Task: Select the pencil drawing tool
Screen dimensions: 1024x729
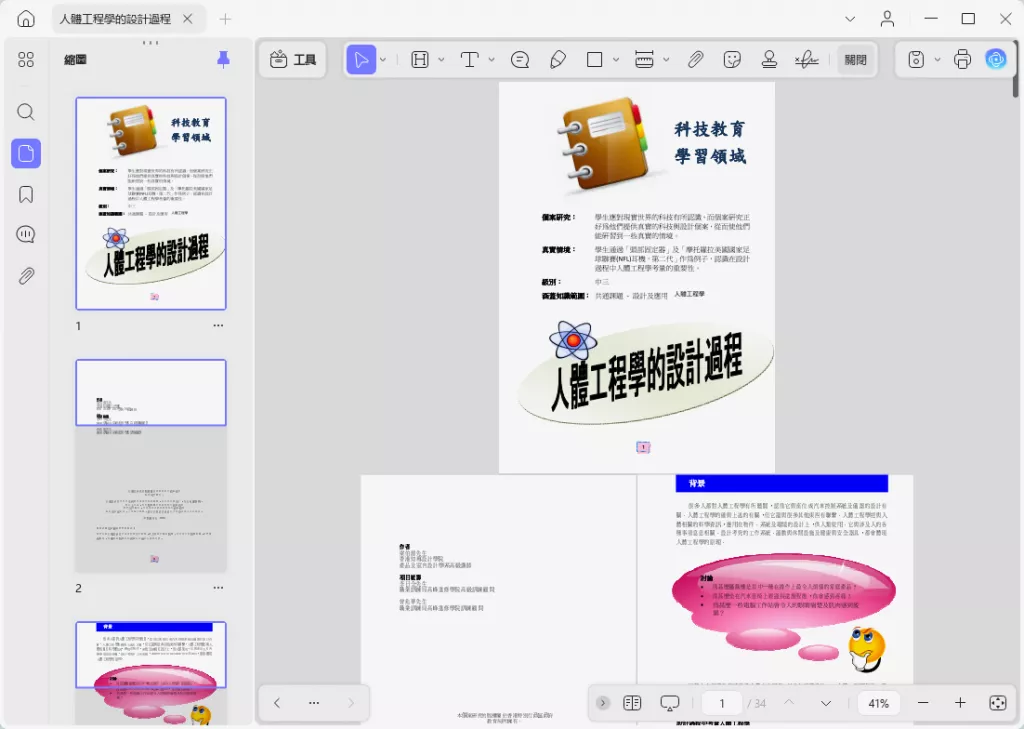Action: point(558,59)
